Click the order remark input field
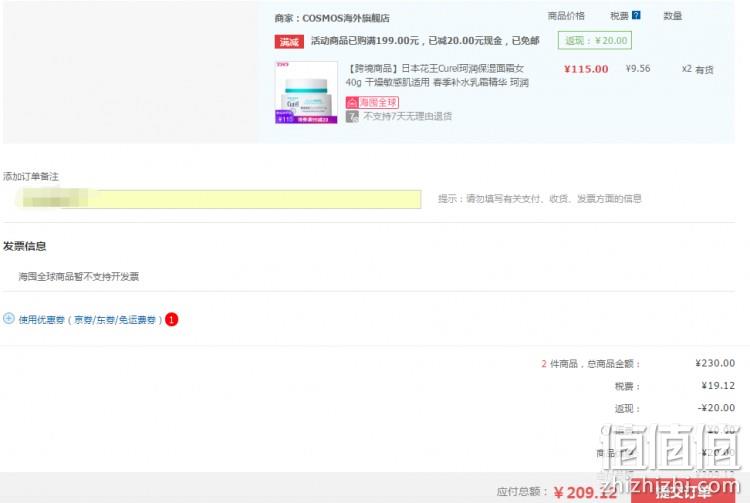The height and width of the screenshot is (503, 750). tap(218, 199)
